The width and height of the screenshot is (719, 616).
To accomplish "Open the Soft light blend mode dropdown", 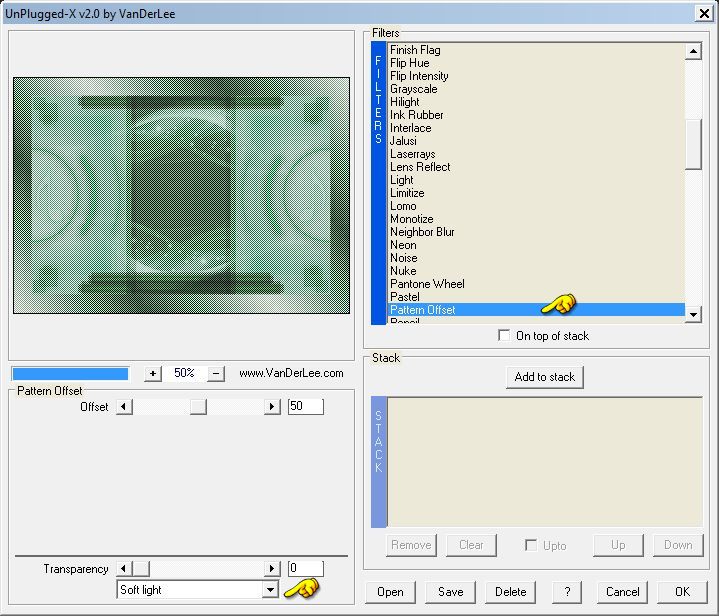I will coord(271,589).
